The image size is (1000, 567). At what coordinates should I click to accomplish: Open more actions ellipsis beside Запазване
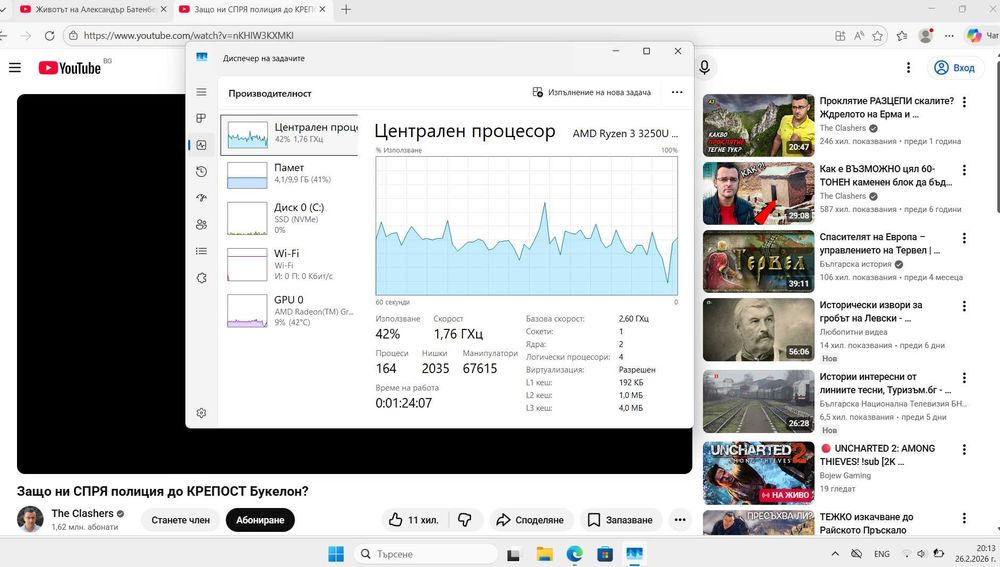click(680, 520)
